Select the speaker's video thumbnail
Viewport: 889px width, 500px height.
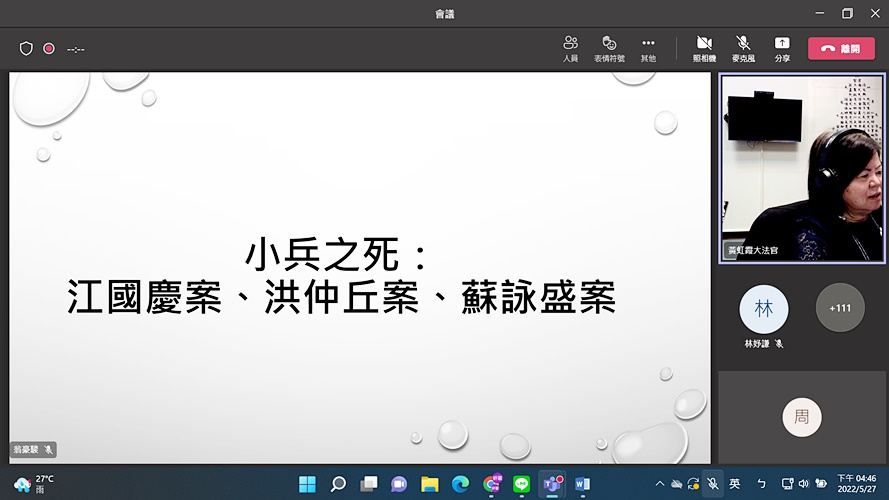(802, 168)
